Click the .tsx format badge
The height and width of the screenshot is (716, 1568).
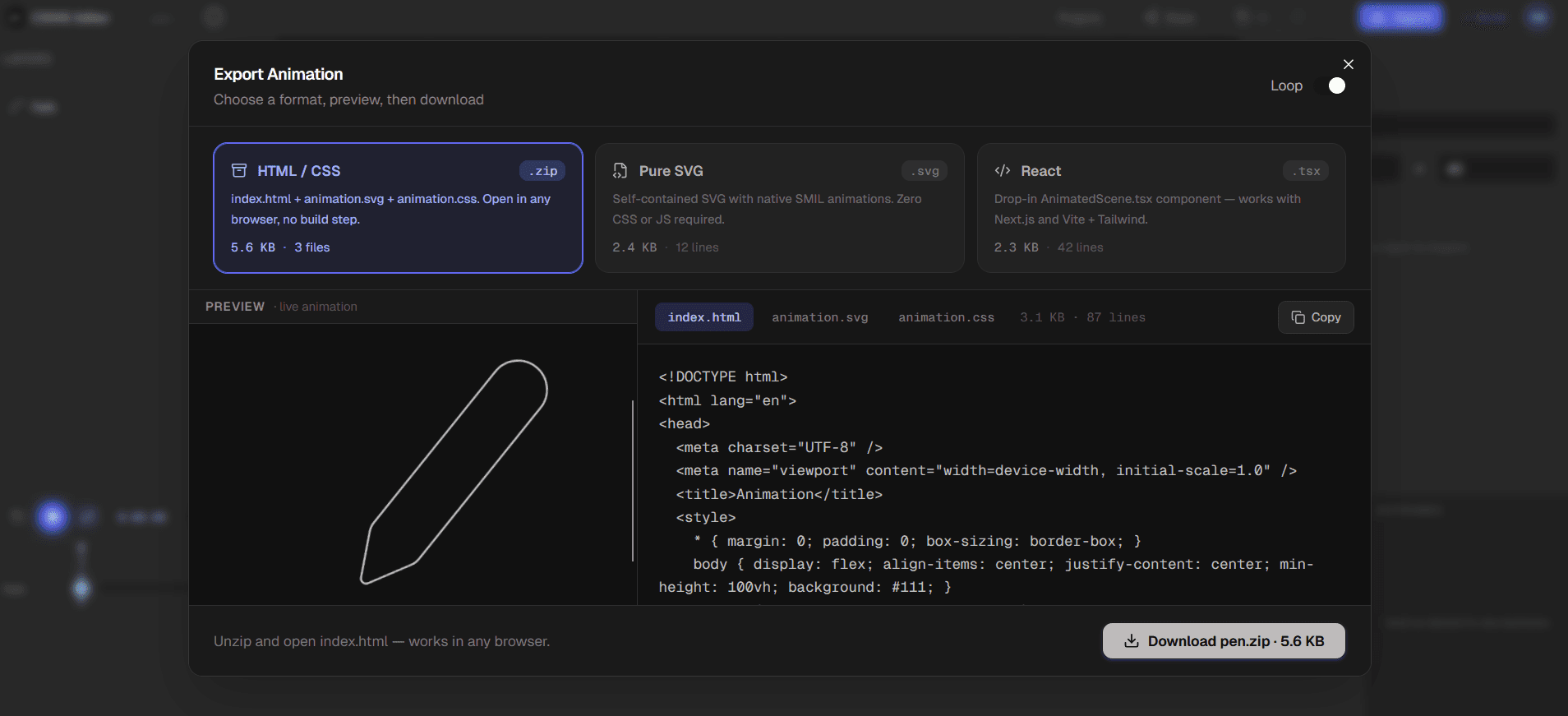pyautogui.click(x=1306, y=171)
